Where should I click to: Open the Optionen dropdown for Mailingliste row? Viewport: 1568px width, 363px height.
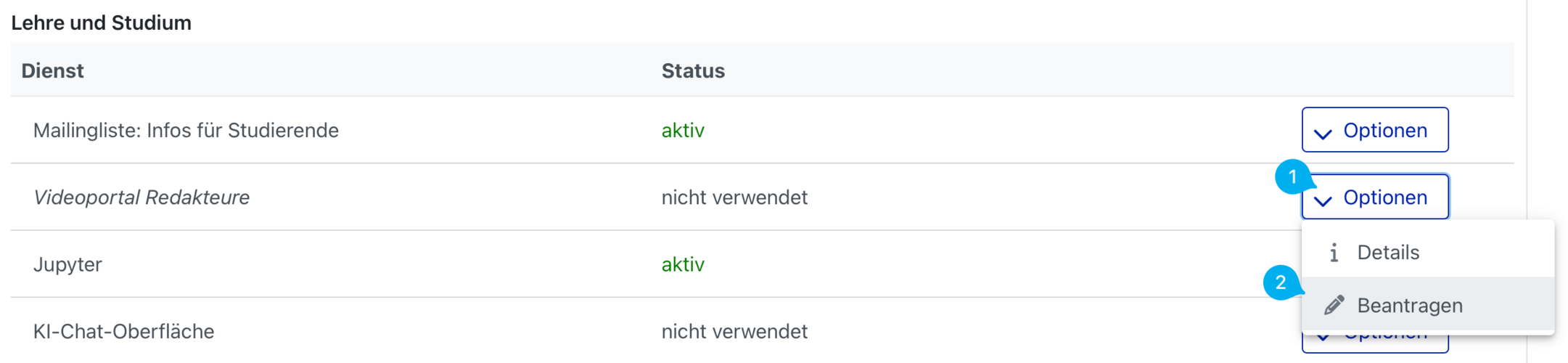(1374, 130)
